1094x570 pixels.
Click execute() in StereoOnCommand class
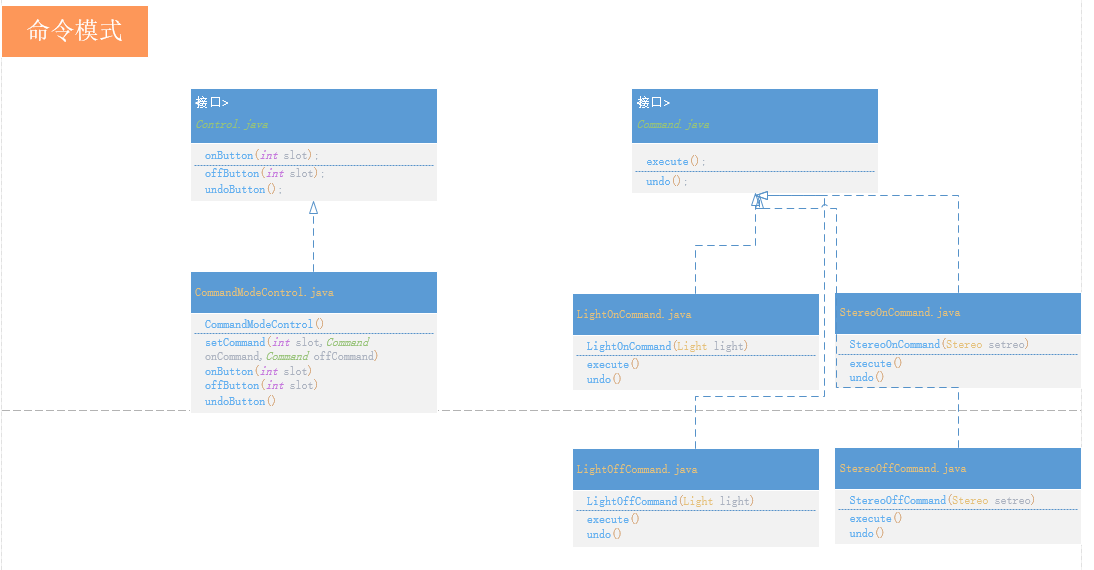coord(876,363)
